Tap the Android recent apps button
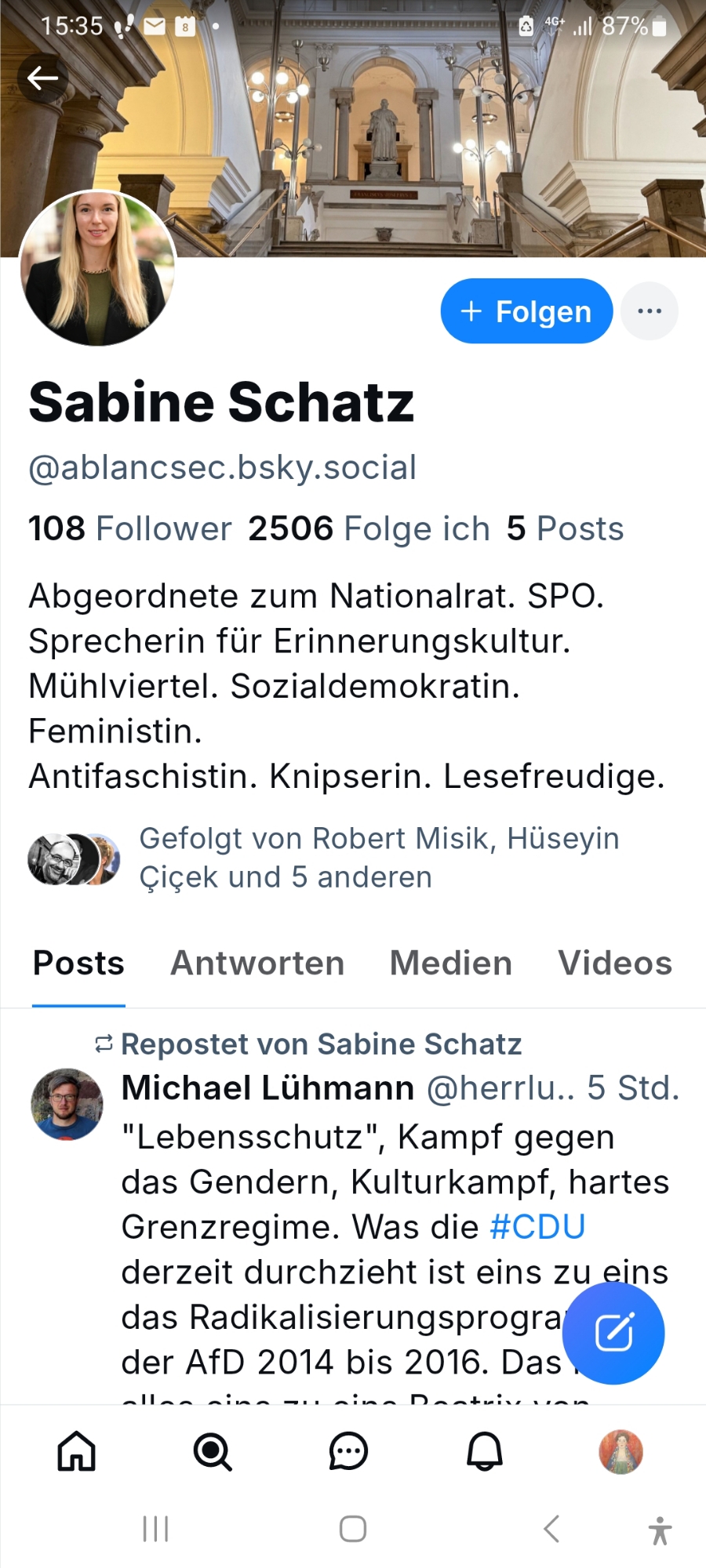Image resolution: width=706 pixels, height=1568 pixels. tap(155, 1529)
